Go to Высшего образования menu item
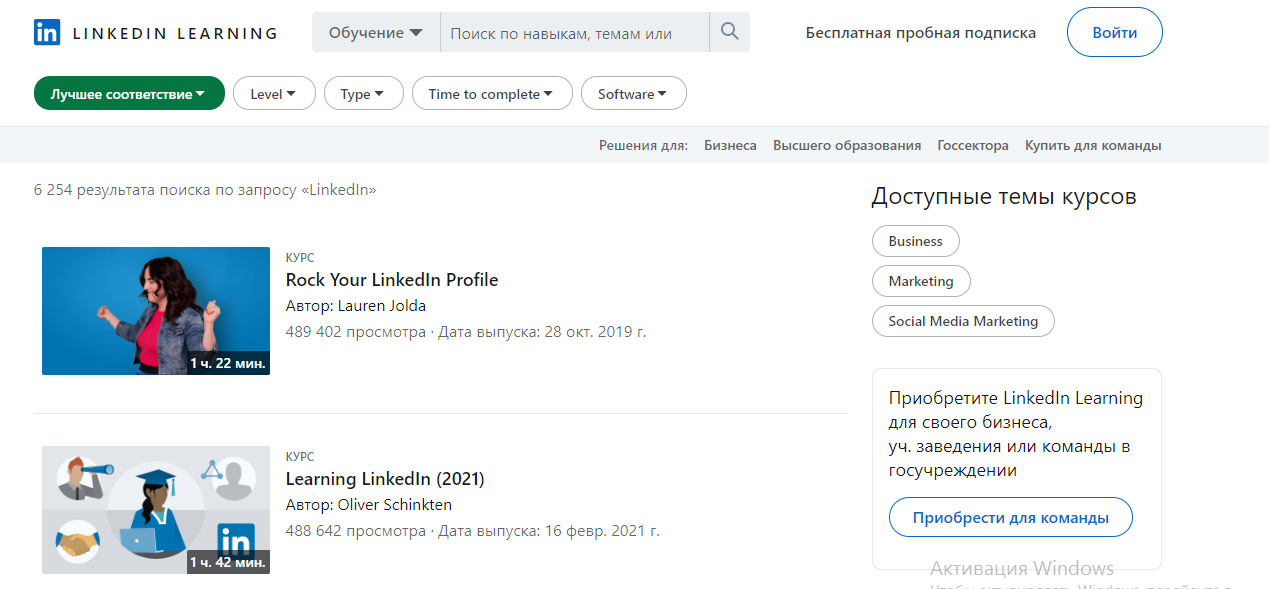 click(x=846, y=145)
